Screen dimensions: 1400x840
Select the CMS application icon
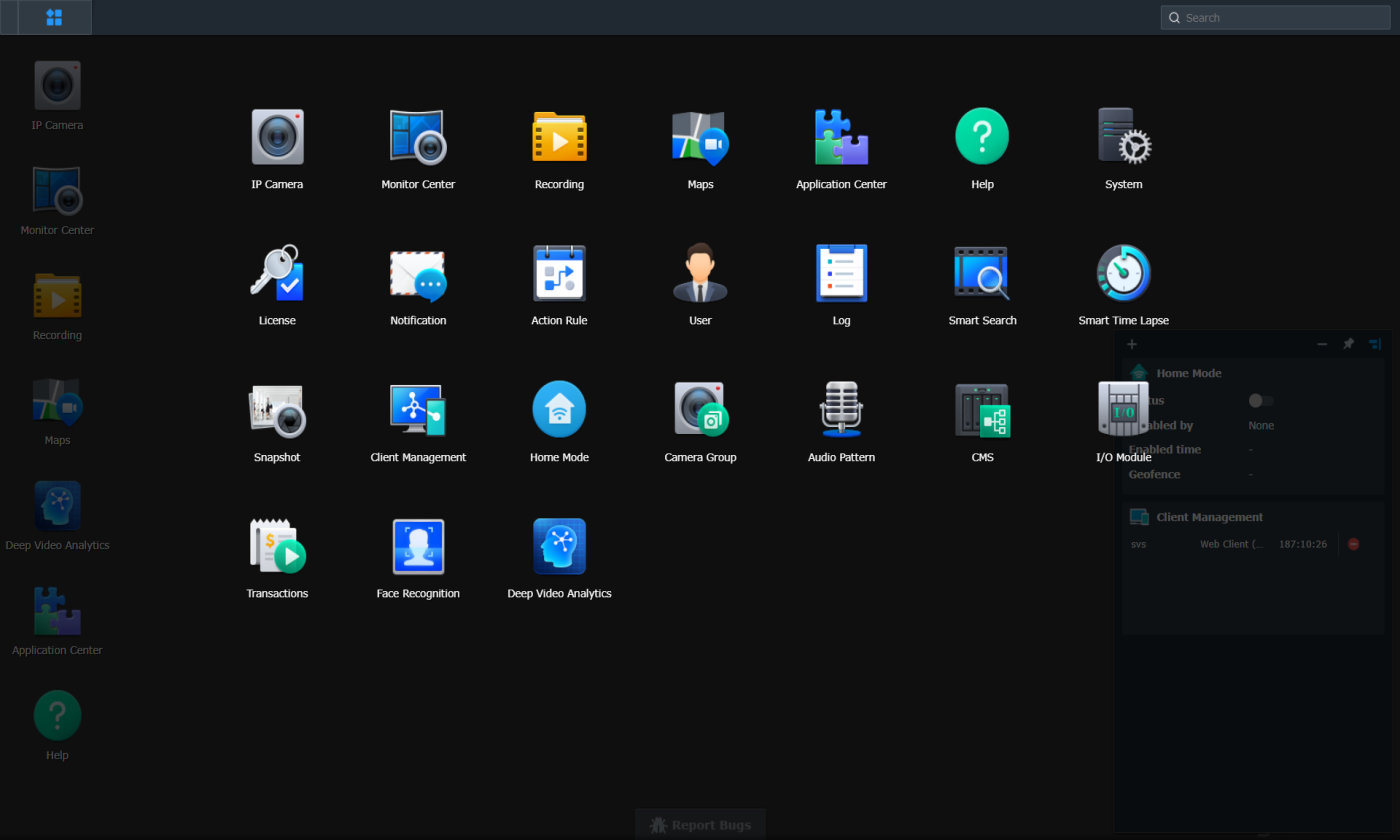[x=982, y=408]
